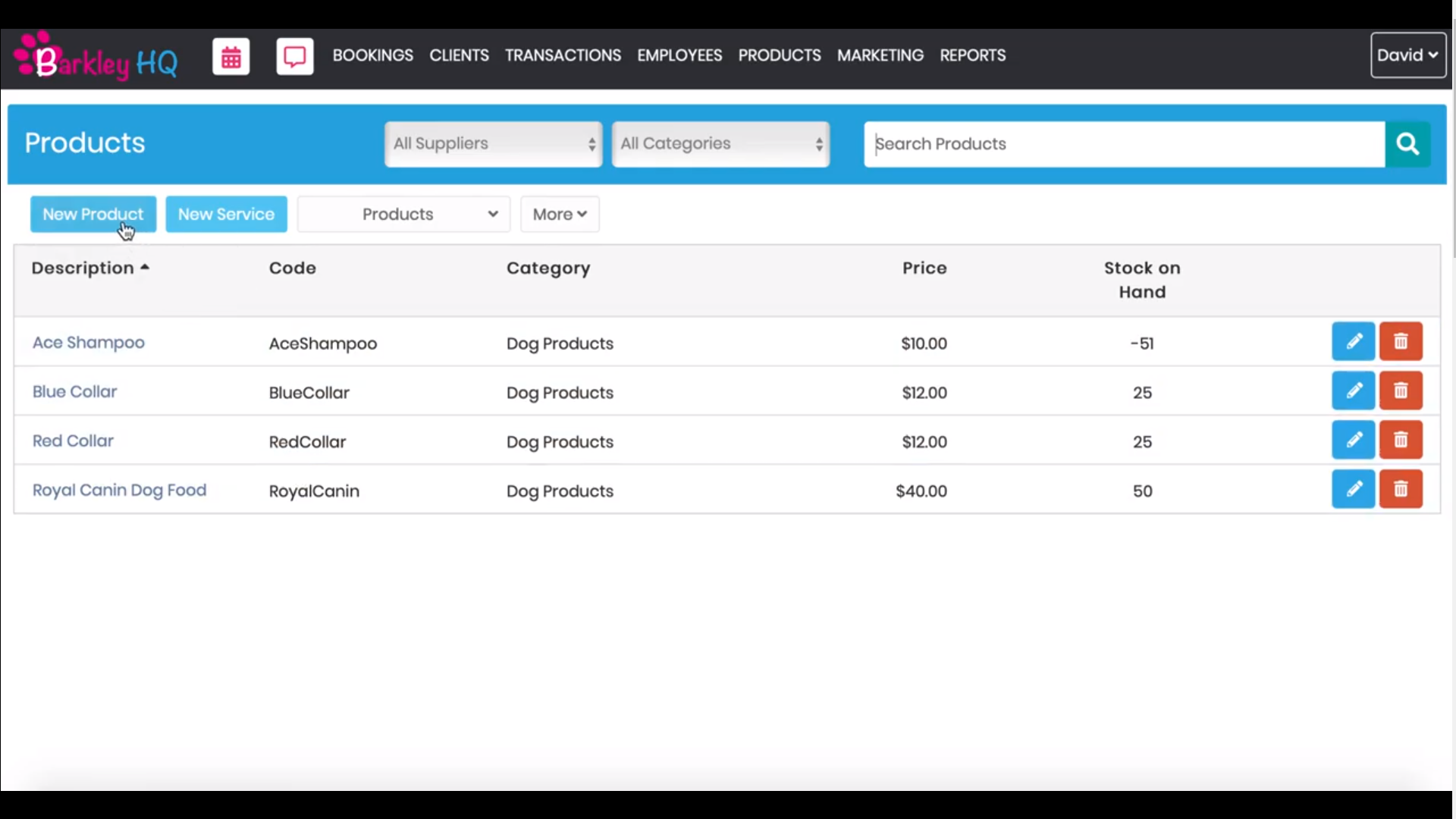Screen dimensions: 1456x819
Task: Edit the Red Collar product with the pencil icon
Action: pyautogui.click(x=1354, y=439)
